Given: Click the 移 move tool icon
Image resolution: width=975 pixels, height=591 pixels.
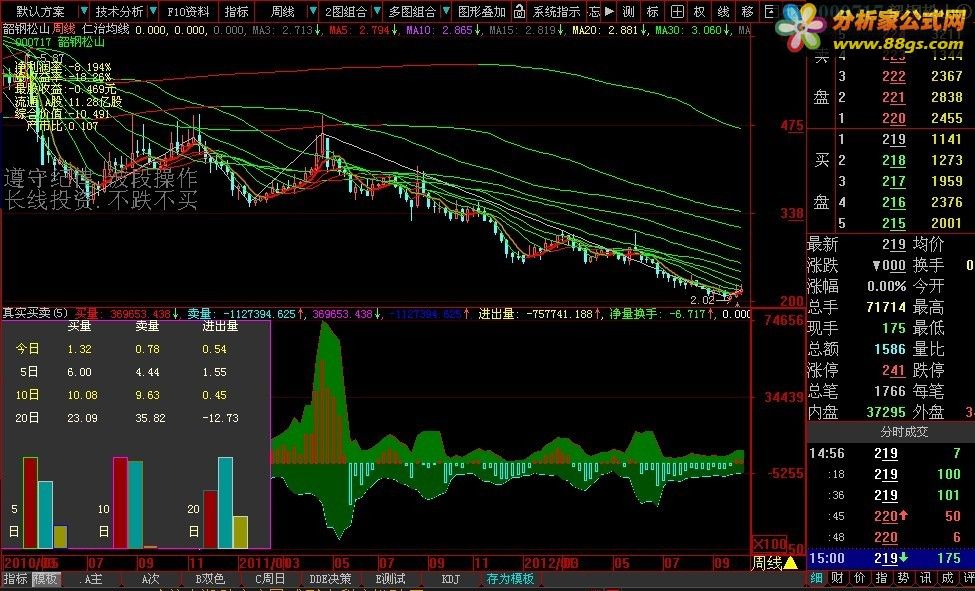Looking at the screenshot, I should pos(747,11).
